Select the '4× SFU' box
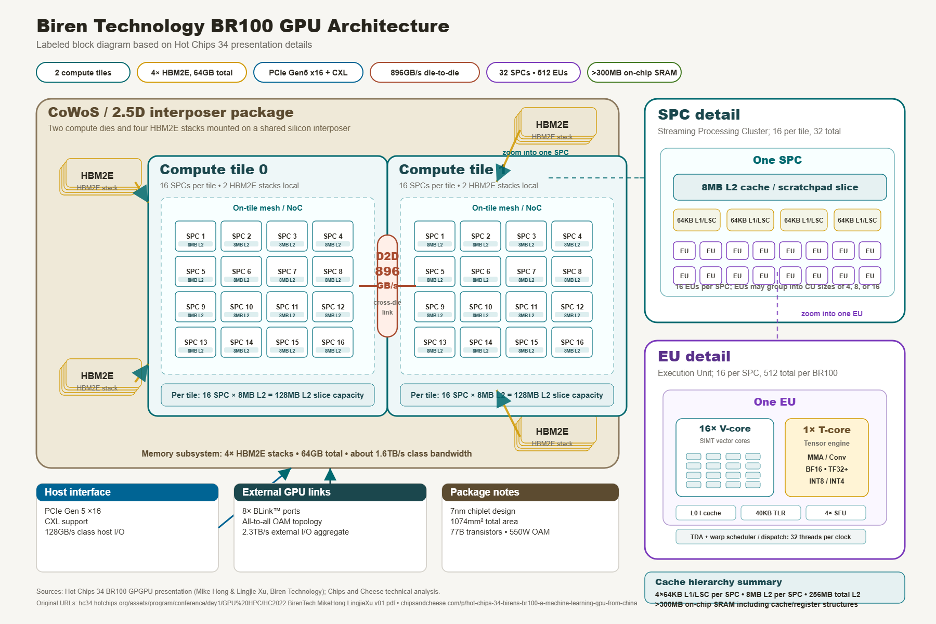 (835, 512)
